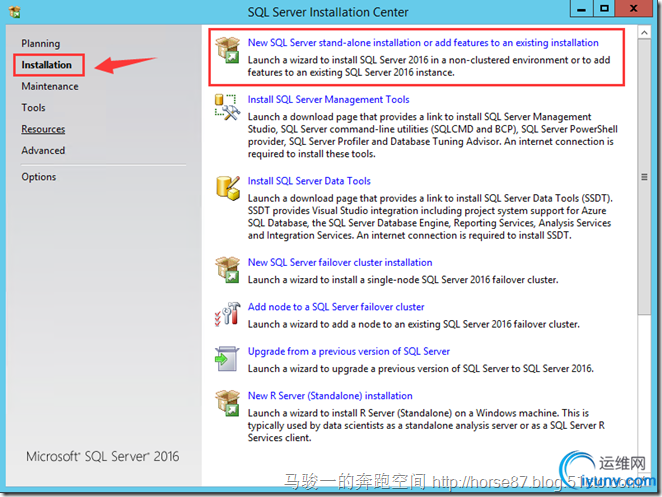
Task: Click the SSDT description paragraph
Action: point(430,217)
